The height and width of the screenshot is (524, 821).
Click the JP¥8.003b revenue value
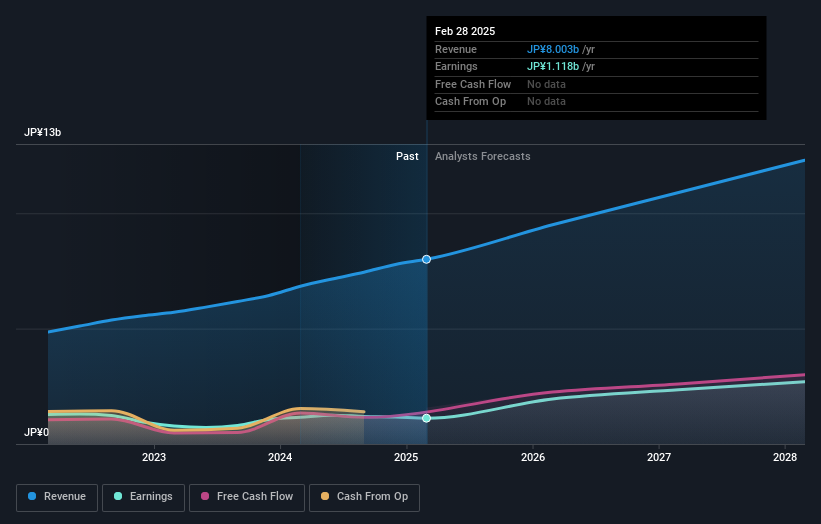[x=552, y=49]
